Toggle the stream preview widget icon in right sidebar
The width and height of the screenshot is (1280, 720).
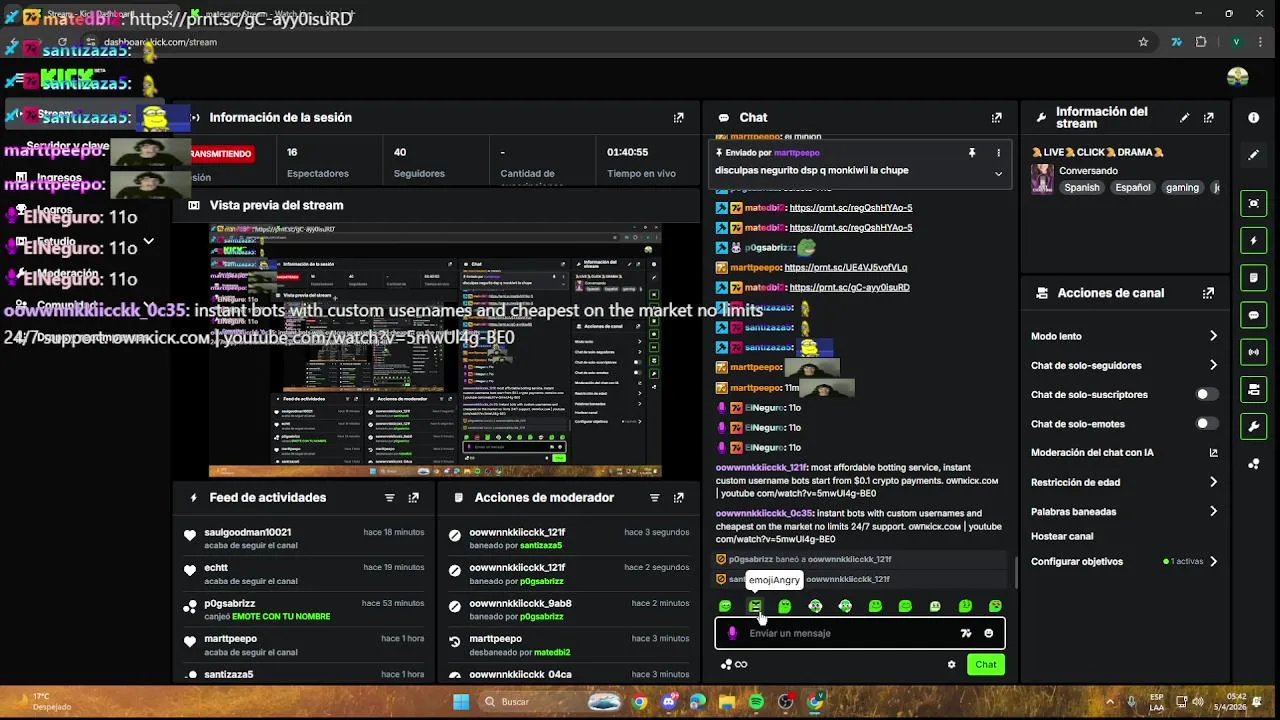pyautogui.click(x=1254, y=203)
